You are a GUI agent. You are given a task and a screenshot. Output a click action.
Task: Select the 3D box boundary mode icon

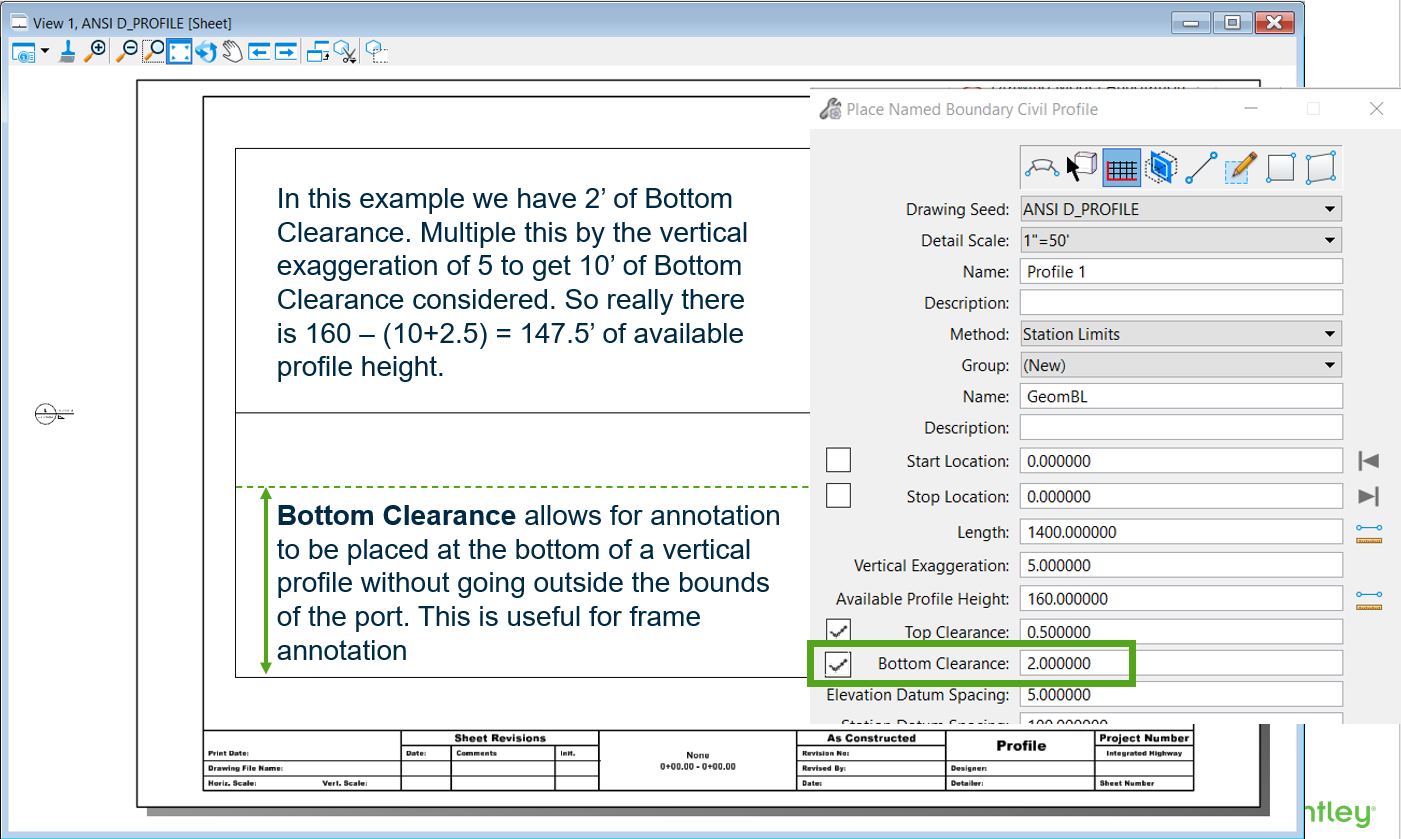coord(1083,167)
